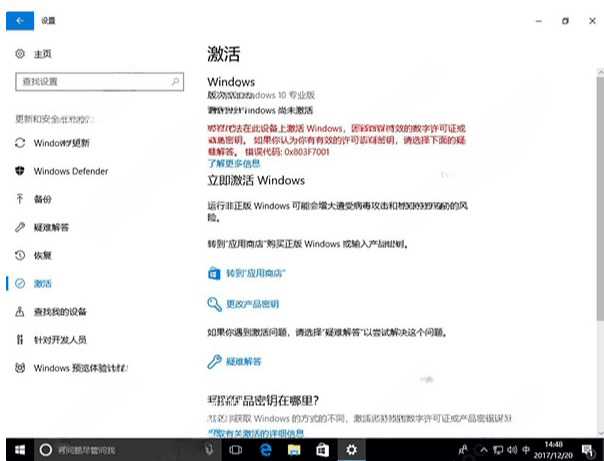Screen dimensions: 604x461
Task: Open activation details link at bottom
Action: pyautogui.click(x=256, y=433)
